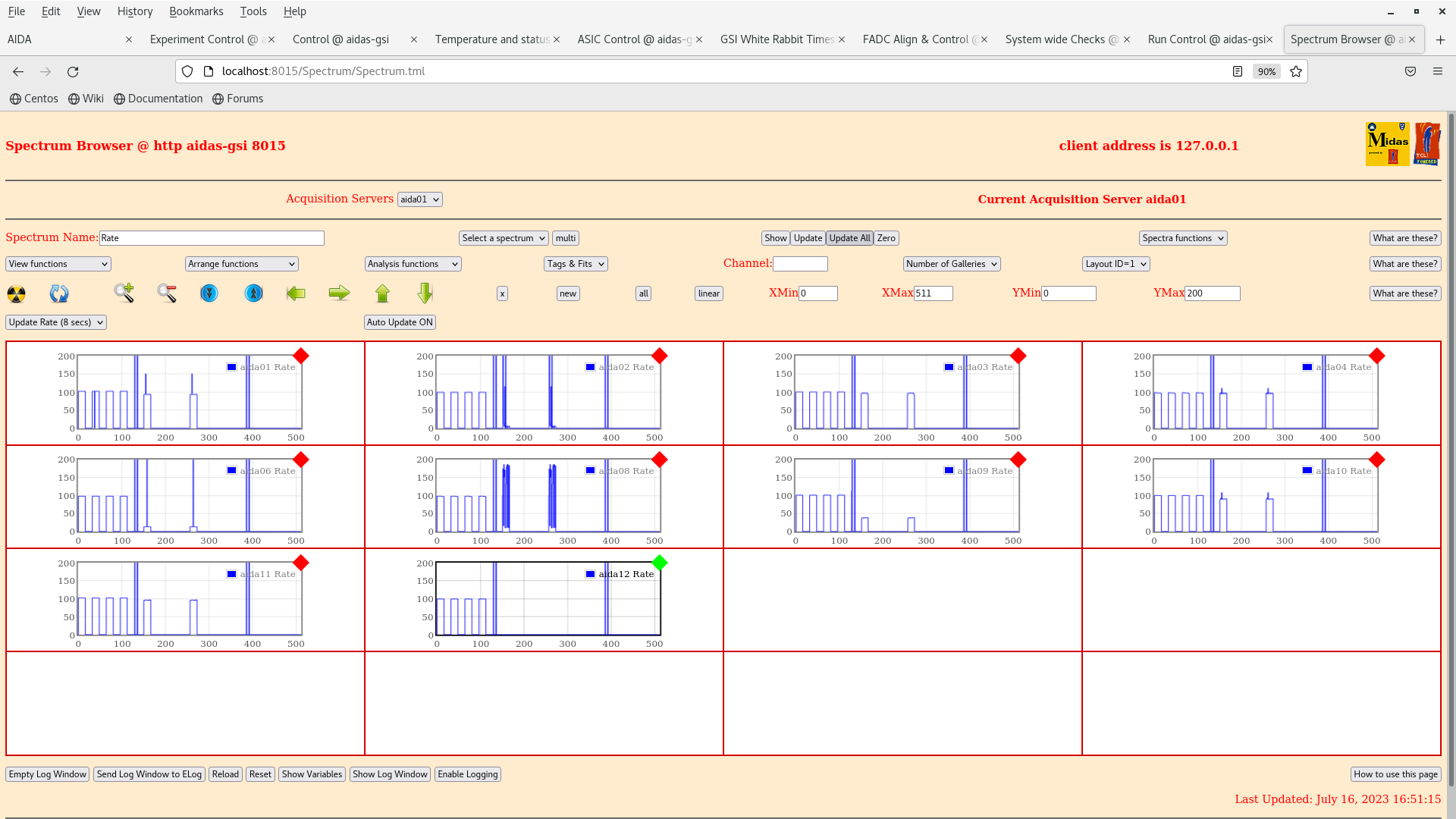The width and height of the screenshot is (1456, 819).
Task: Click the zoom in magnifier icon
Action: pyautogui.click(x=124, y=293)
